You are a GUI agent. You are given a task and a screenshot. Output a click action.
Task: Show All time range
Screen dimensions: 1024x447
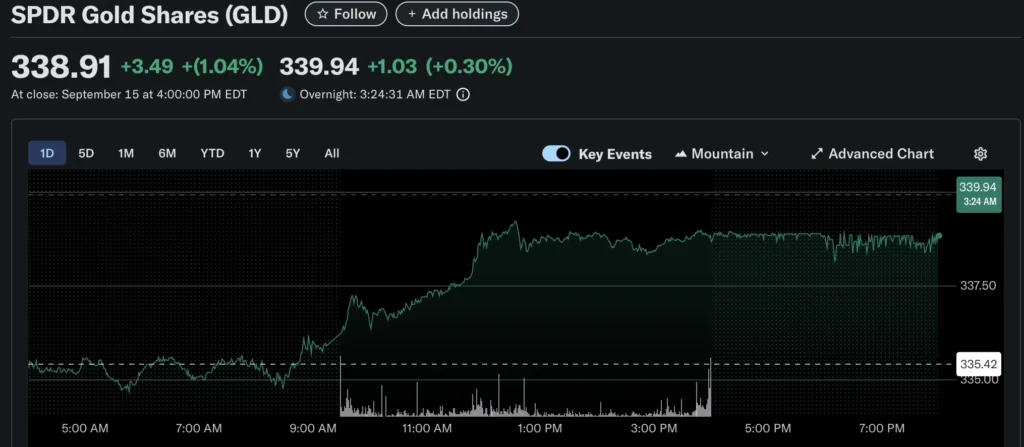click(332, 153)
